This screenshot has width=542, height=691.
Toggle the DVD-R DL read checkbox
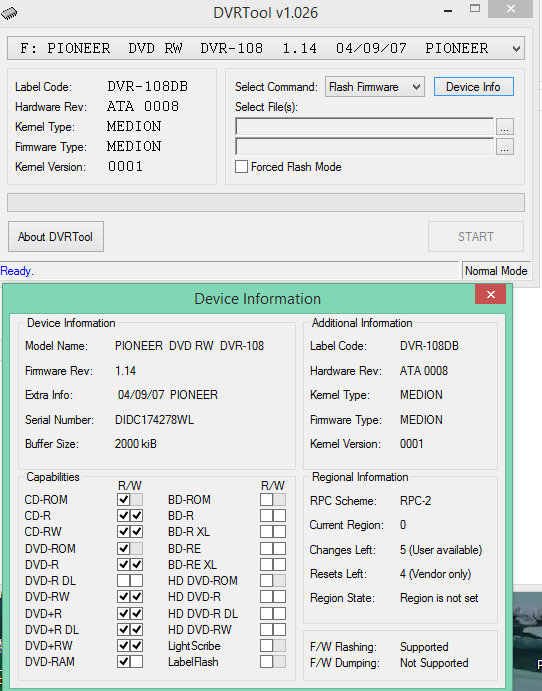[123, 580]
